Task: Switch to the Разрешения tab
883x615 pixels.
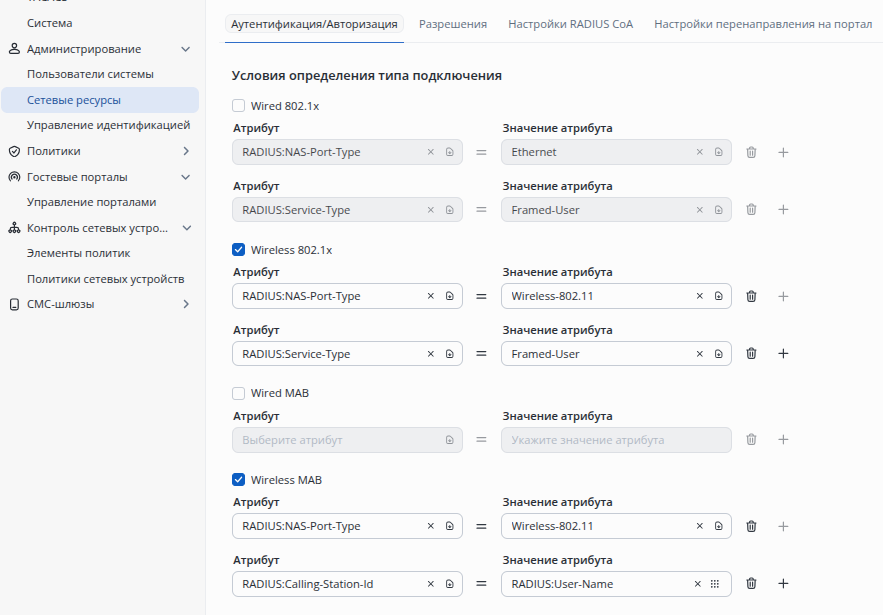Action: tap(453, 24)
